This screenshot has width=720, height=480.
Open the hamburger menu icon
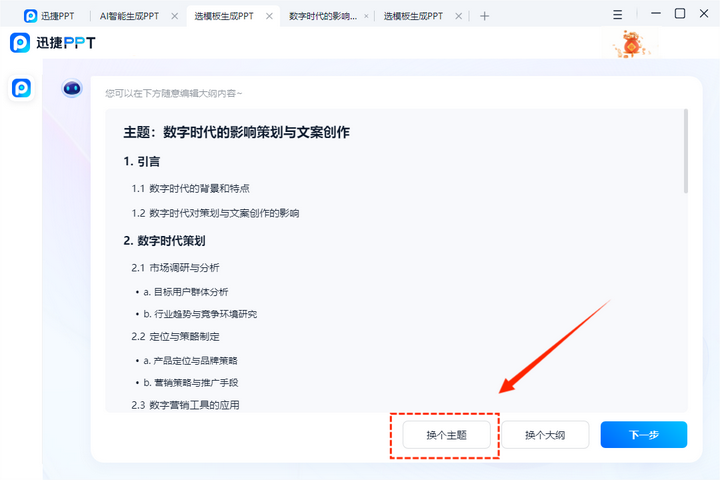[x=618, y=15]
